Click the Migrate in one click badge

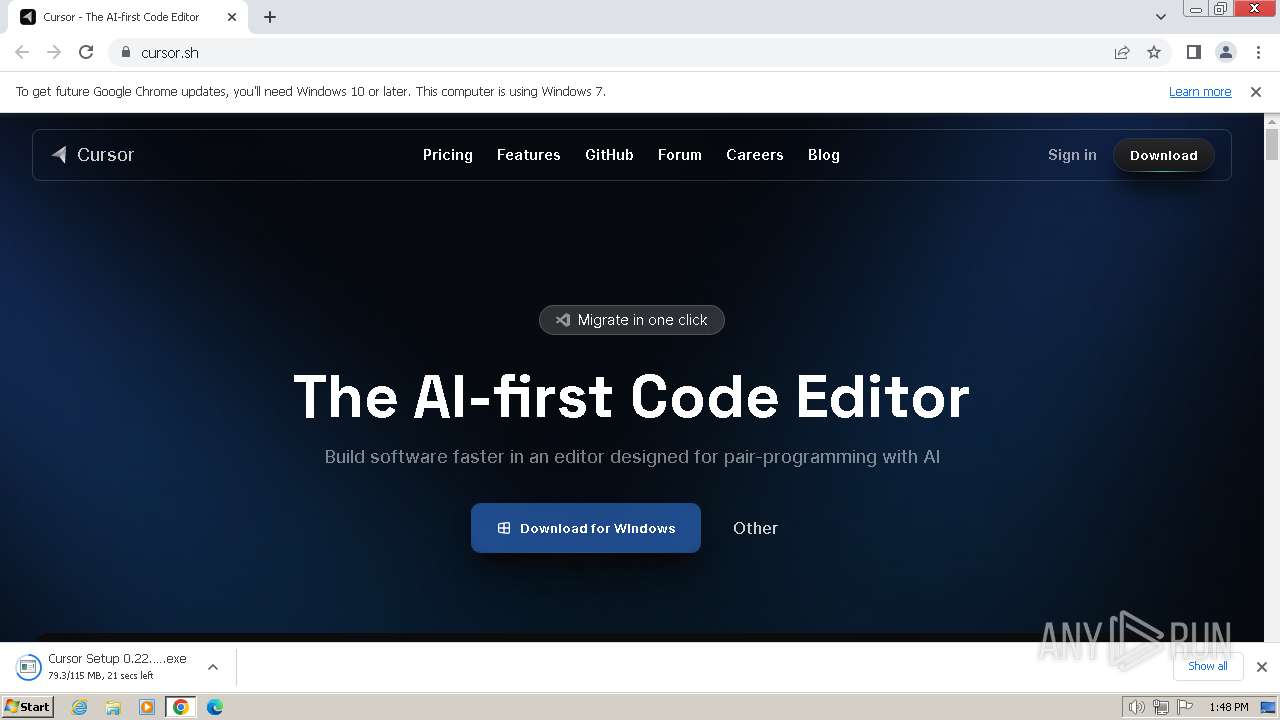[x=632, y=320]
